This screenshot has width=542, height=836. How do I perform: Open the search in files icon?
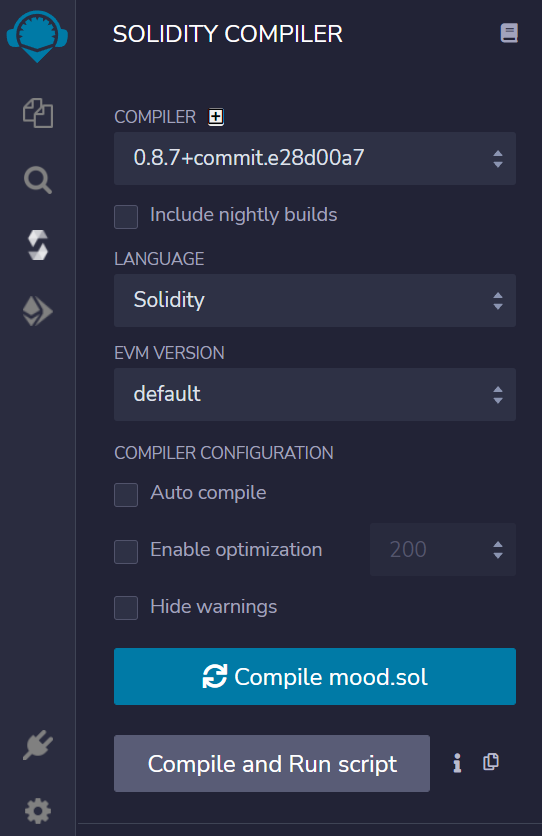(x=38, y=180)
